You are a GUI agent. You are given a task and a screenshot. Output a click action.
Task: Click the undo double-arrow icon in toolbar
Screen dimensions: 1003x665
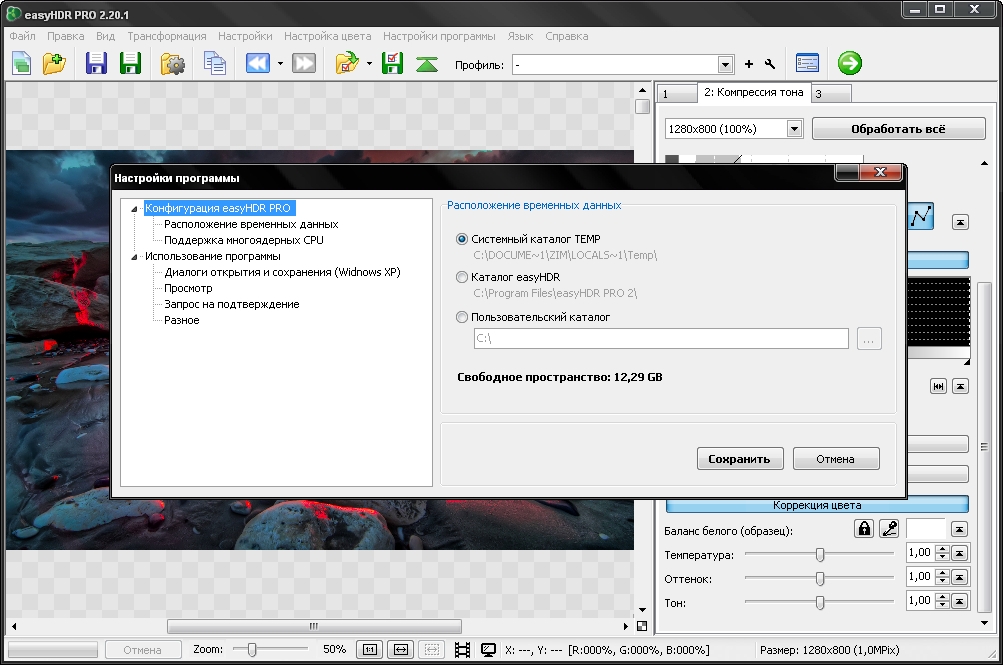pyautogui.click(x=257, y=64)
